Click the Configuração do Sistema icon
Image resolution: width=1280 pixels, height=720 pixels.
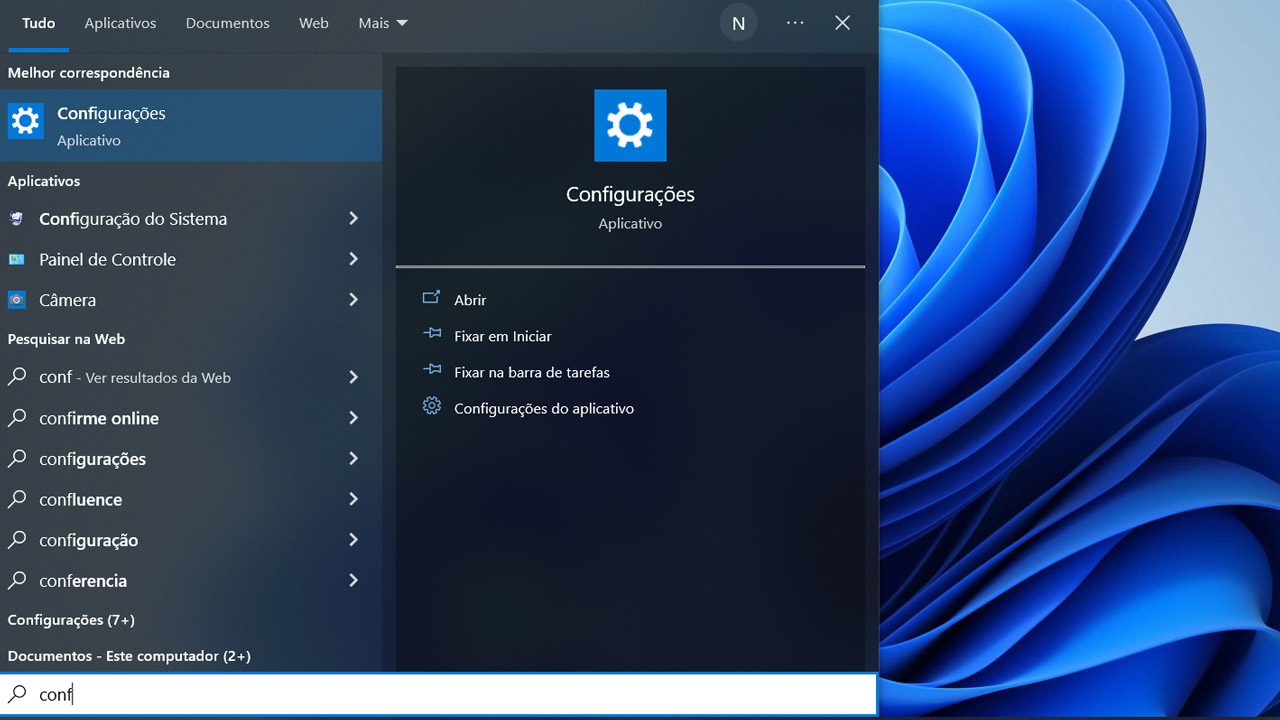[17, 219]
